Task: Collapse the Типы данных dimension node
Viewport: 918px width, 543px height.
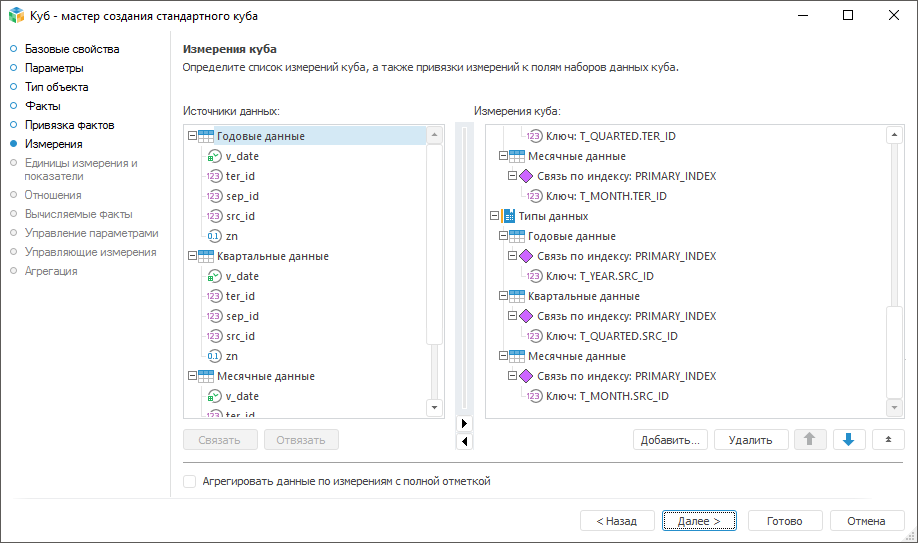Action: (494, 216)
